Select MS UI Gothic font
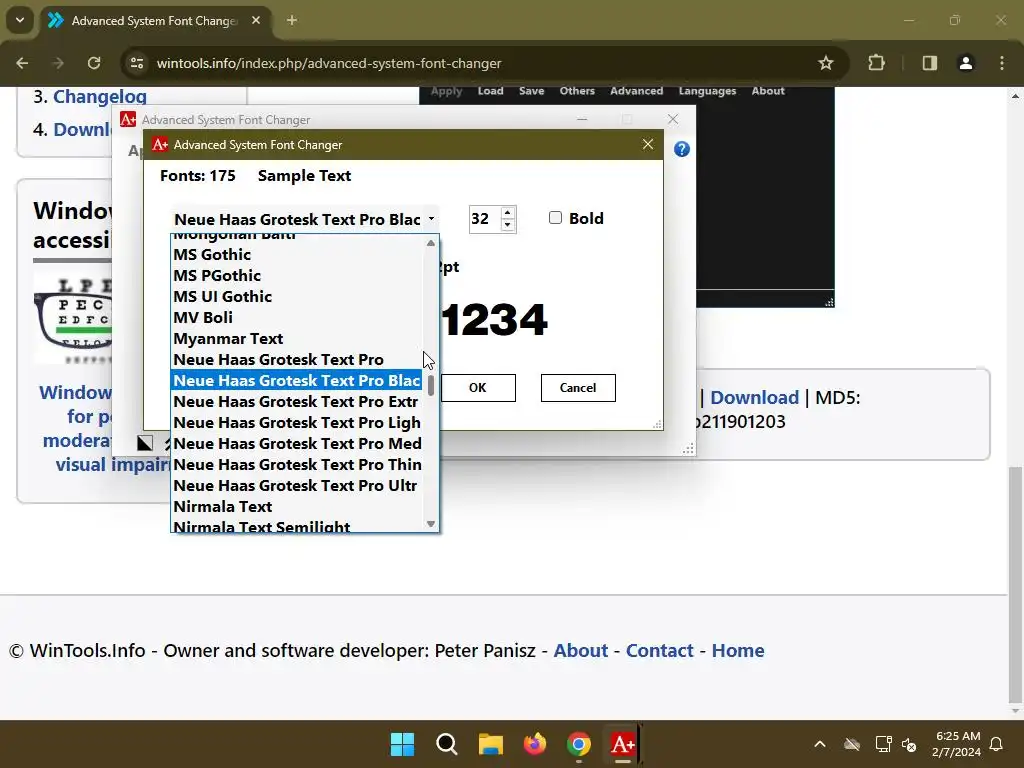The width and height of the screenshot is (1024, 768). tap(297, 296)
